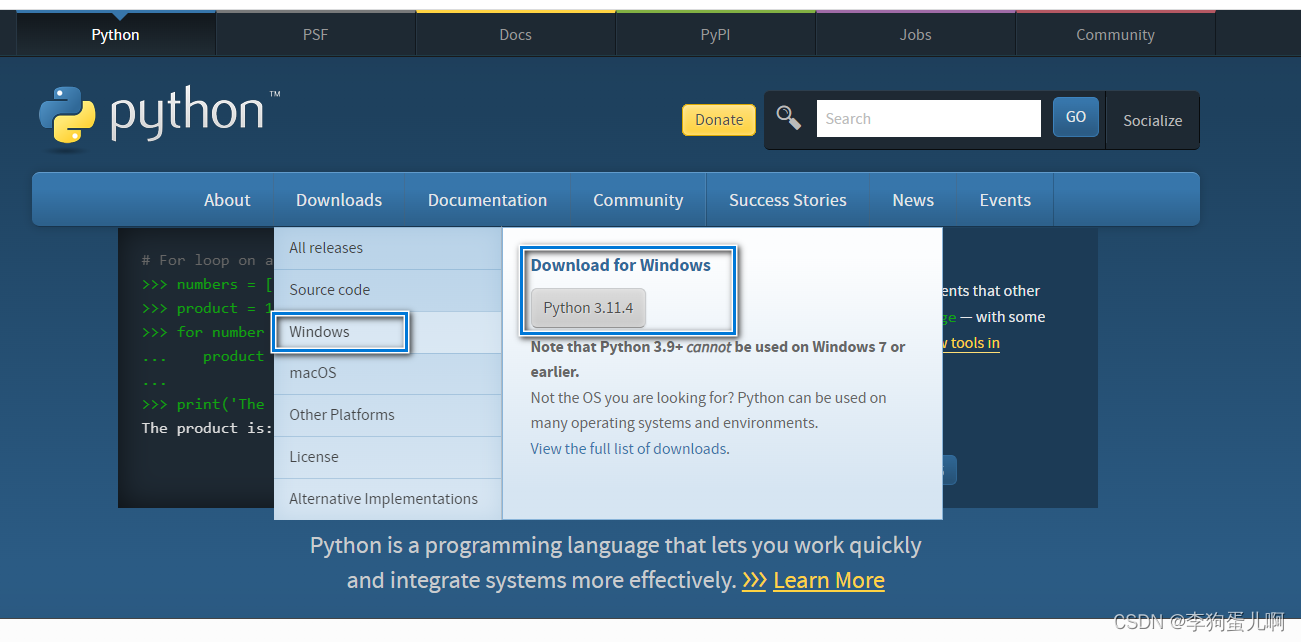Click the Download for Windows heading

point(620,265)
